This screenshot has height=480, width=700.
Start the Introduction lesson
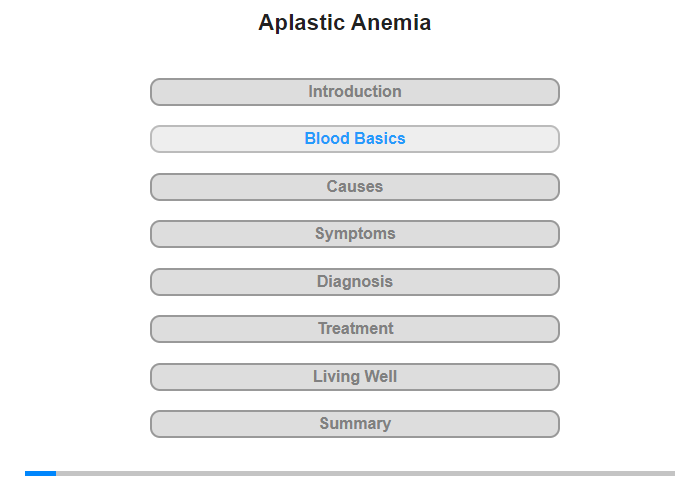(354, 92)
